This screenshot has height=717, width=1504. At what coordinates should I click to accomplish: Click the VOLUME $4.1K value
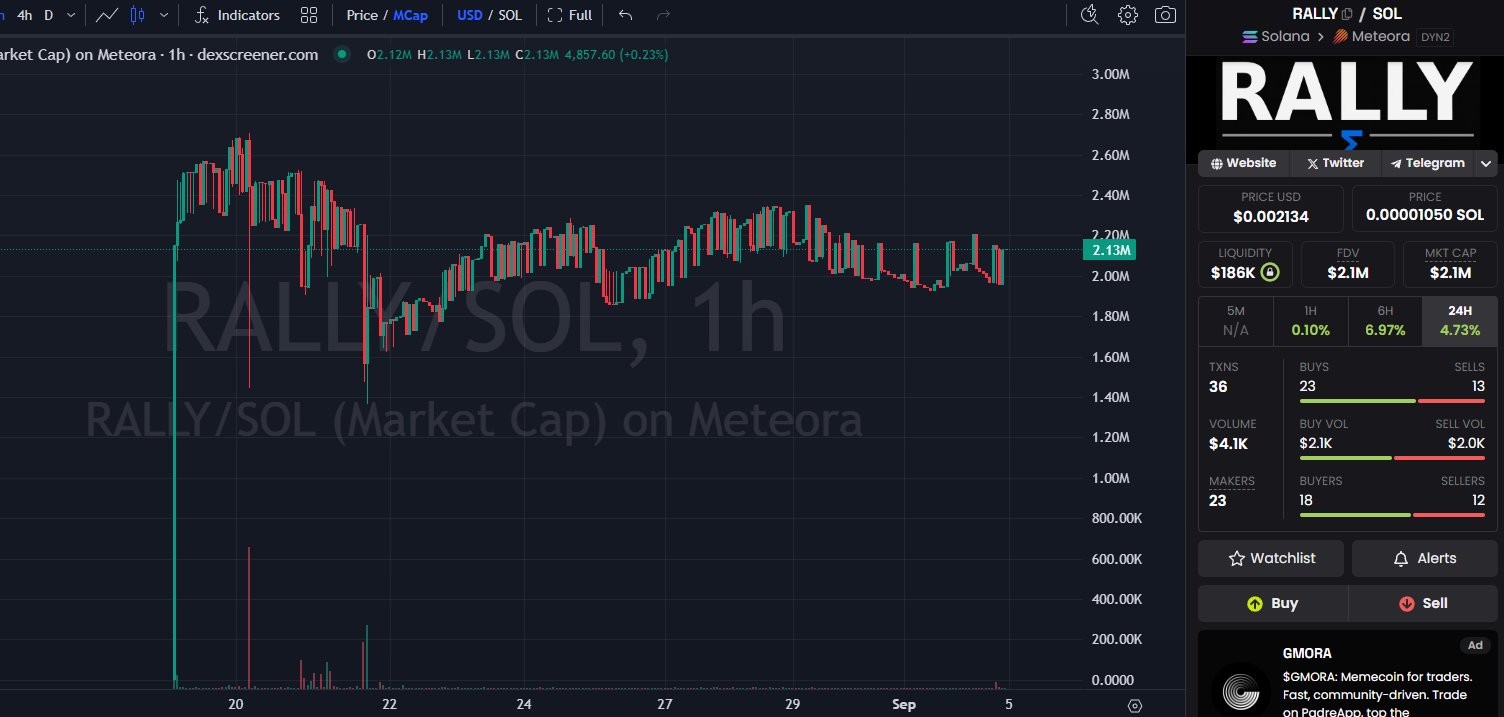1227,443
